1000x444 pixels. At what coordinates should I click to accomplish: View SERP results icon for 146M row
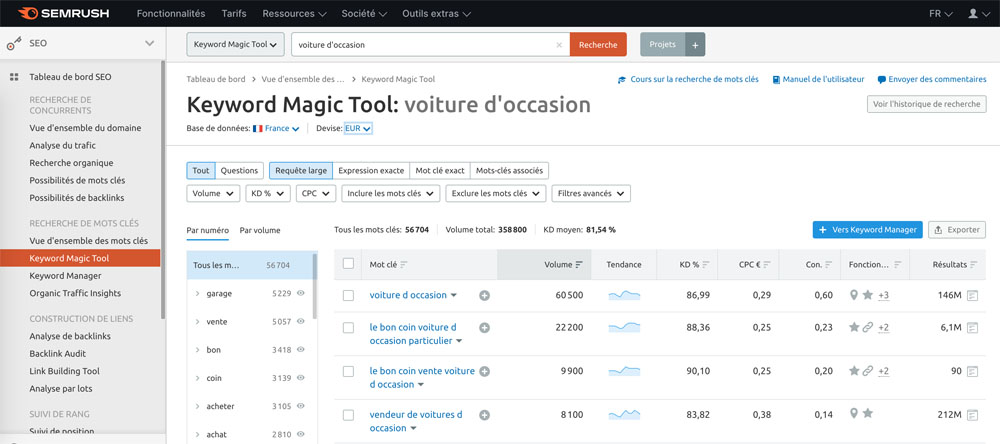[972, 295]
